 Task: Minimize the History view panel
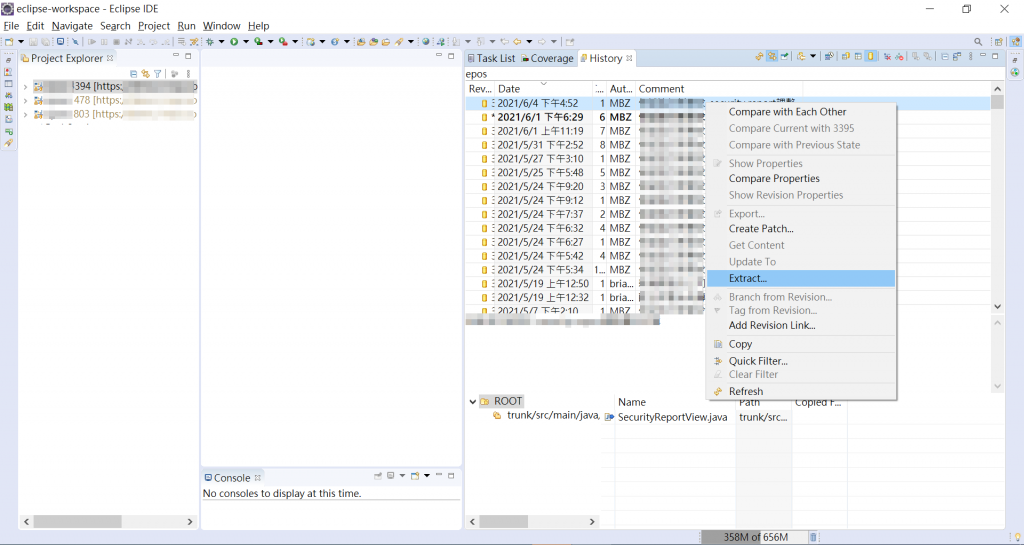coord(983,56)
